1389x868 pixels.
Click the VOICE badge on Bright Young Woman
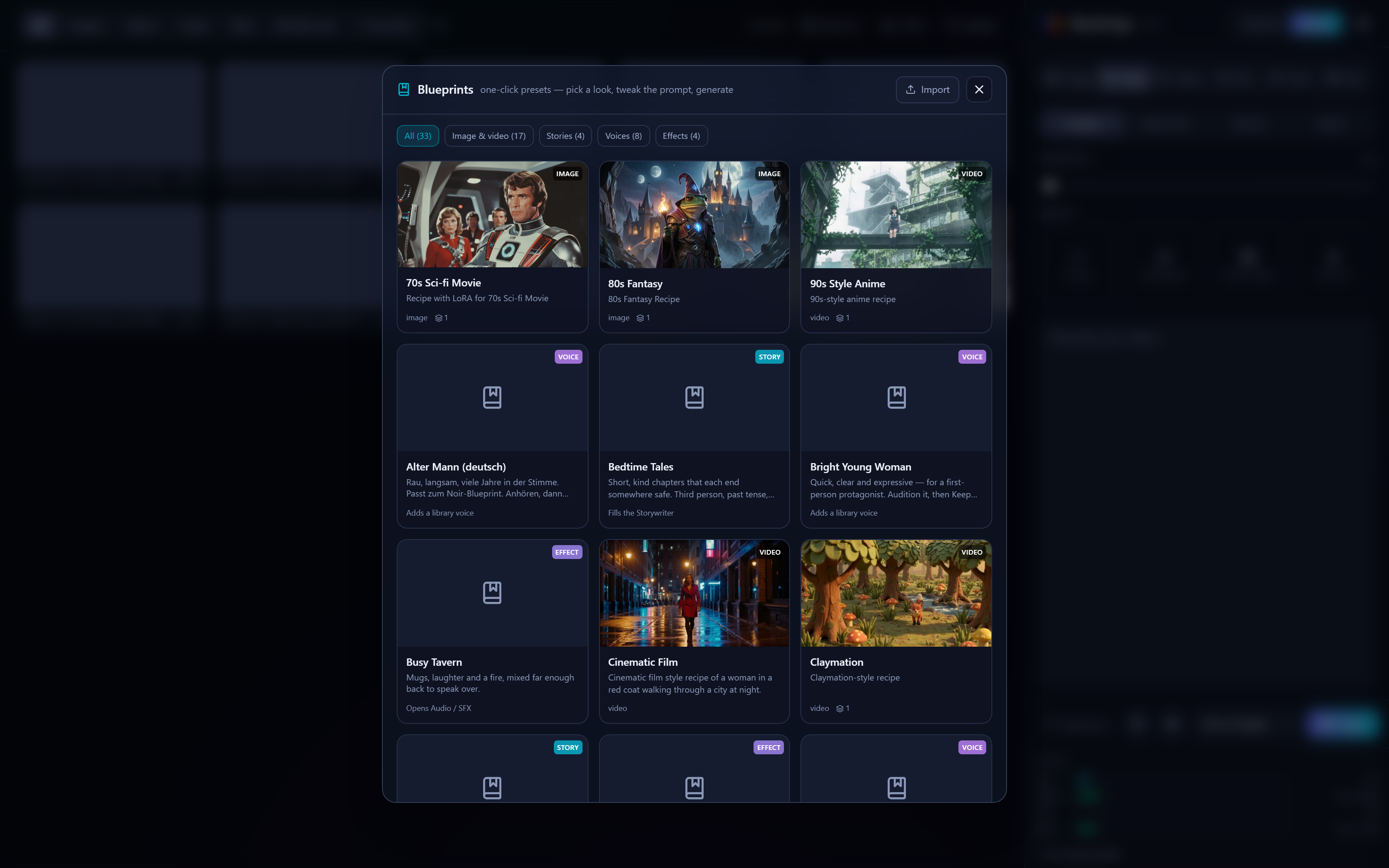(x=972, y=357)
